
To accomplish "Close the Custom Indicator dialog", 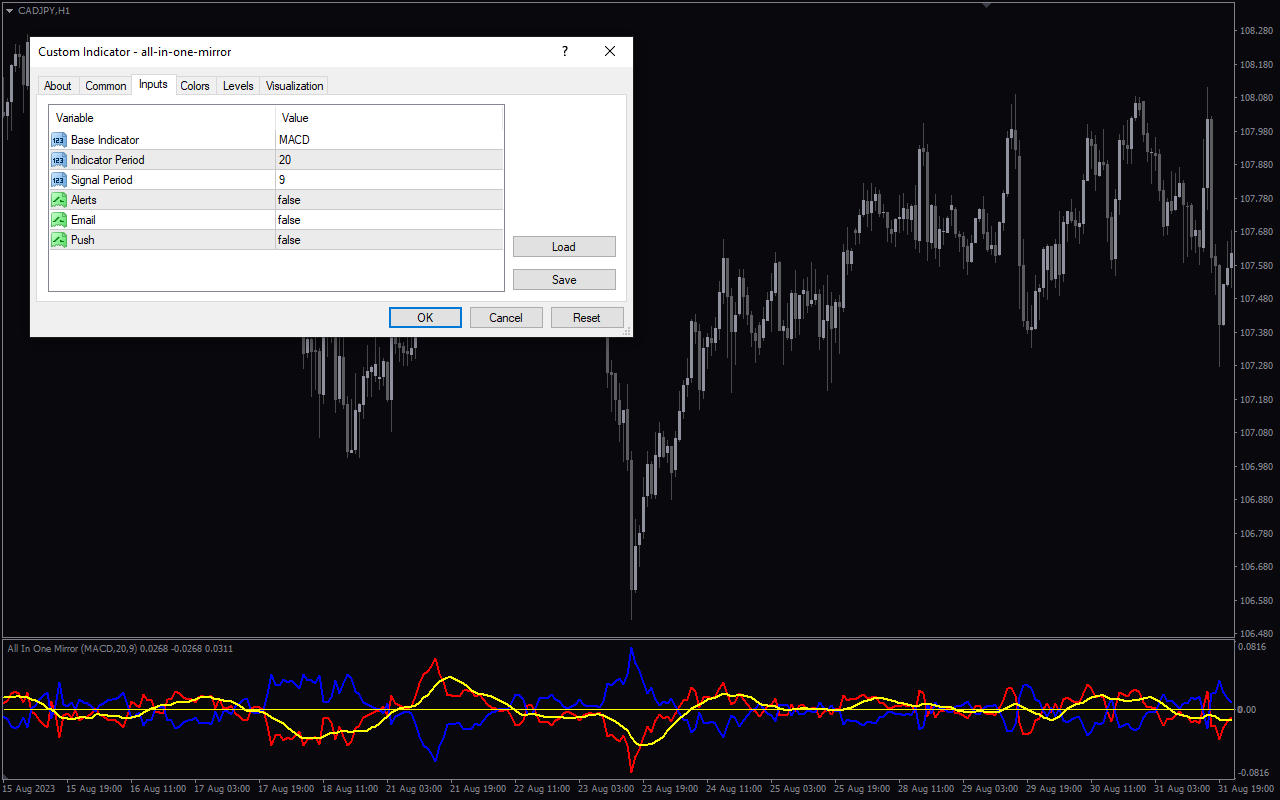I will pos(610,51).
